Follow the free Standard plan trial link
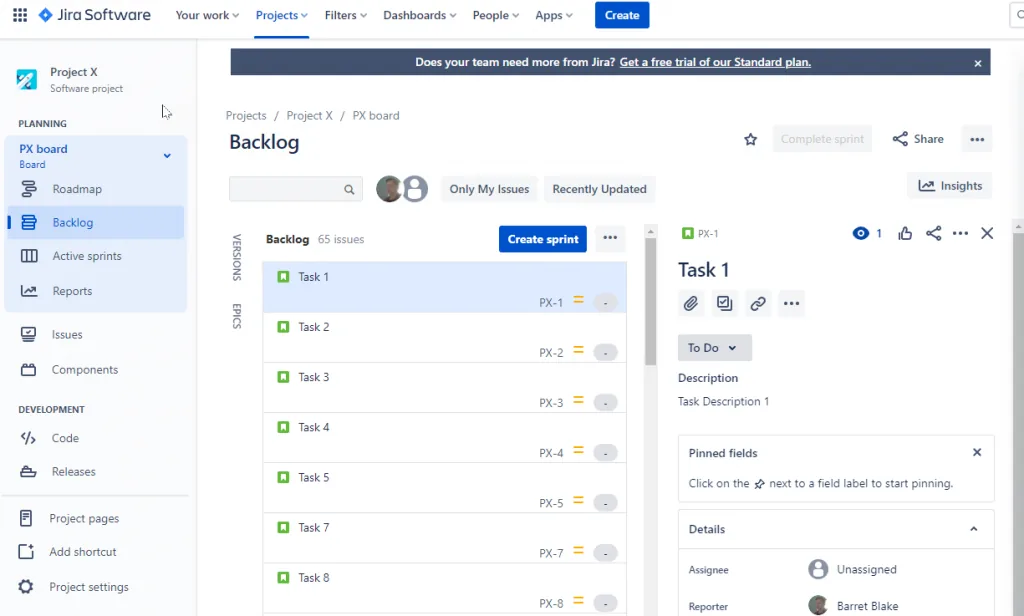 [x=713, y=62]
